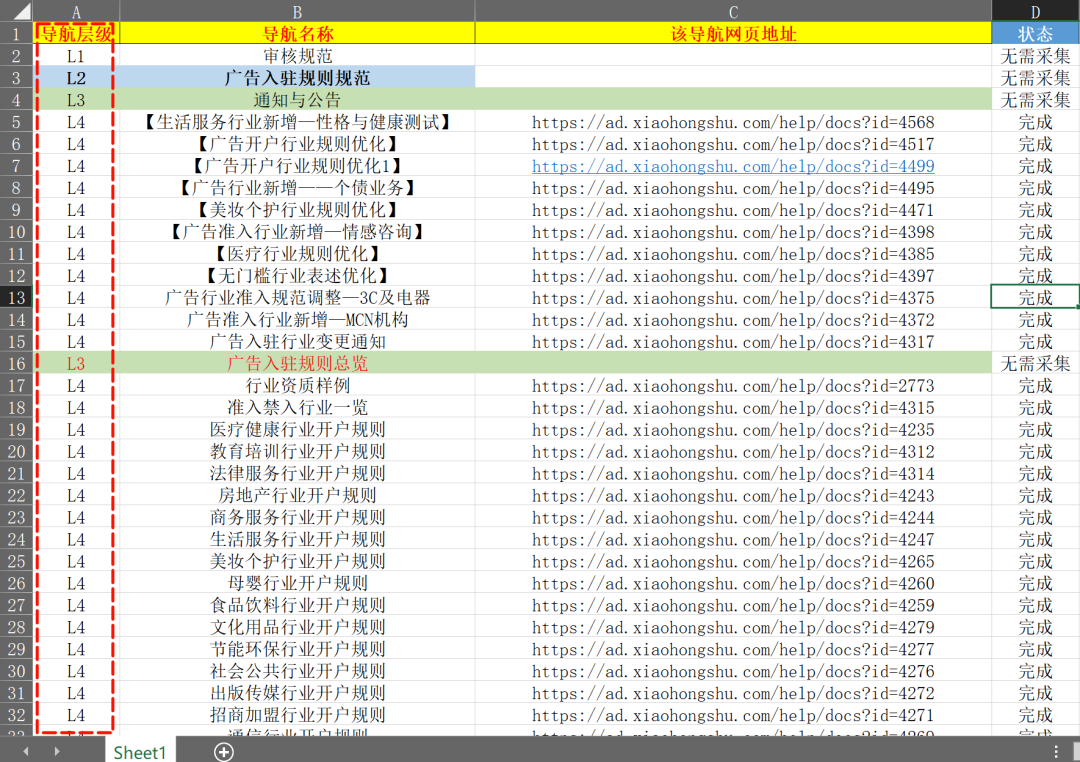Add a new sheet with plus button
Screen dimensions: 1080x762
(224, 752)
